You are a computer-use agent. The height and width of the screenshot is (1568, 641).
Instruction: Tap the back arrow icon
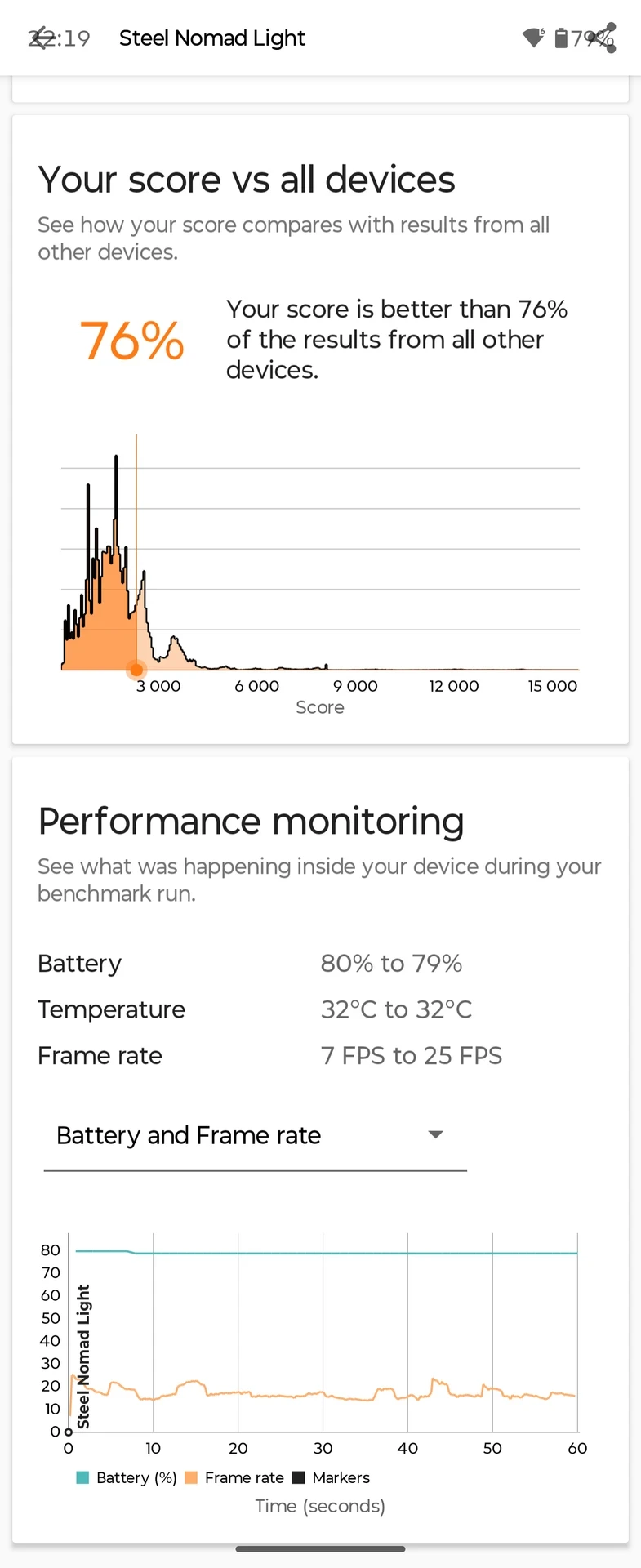[40, 38]
